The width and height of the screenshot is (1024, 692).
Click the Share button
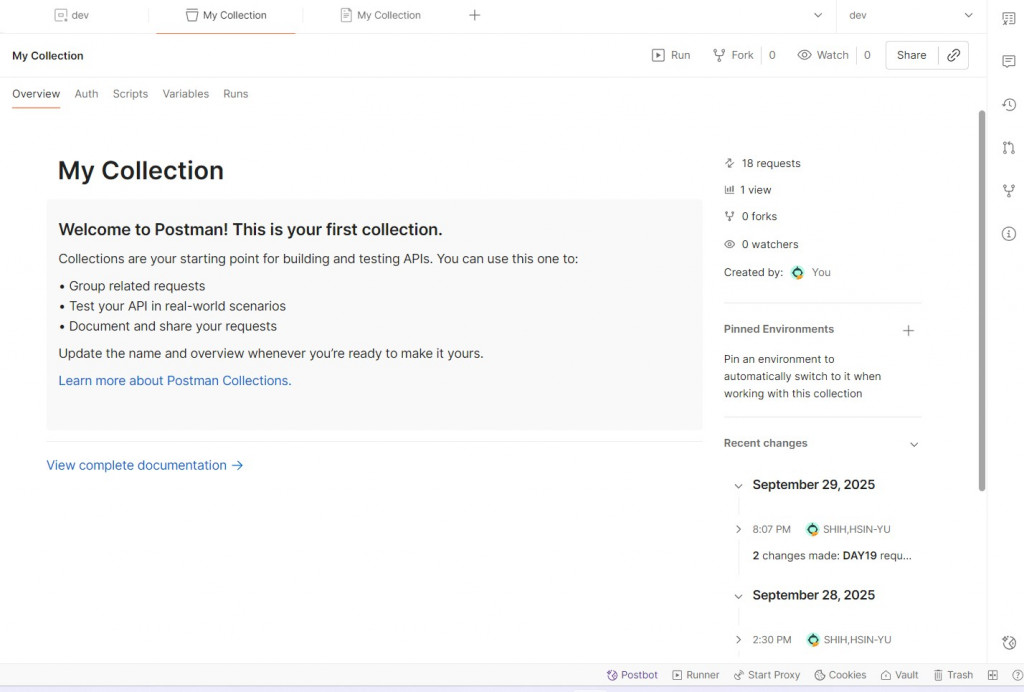[x=911, y=55]
